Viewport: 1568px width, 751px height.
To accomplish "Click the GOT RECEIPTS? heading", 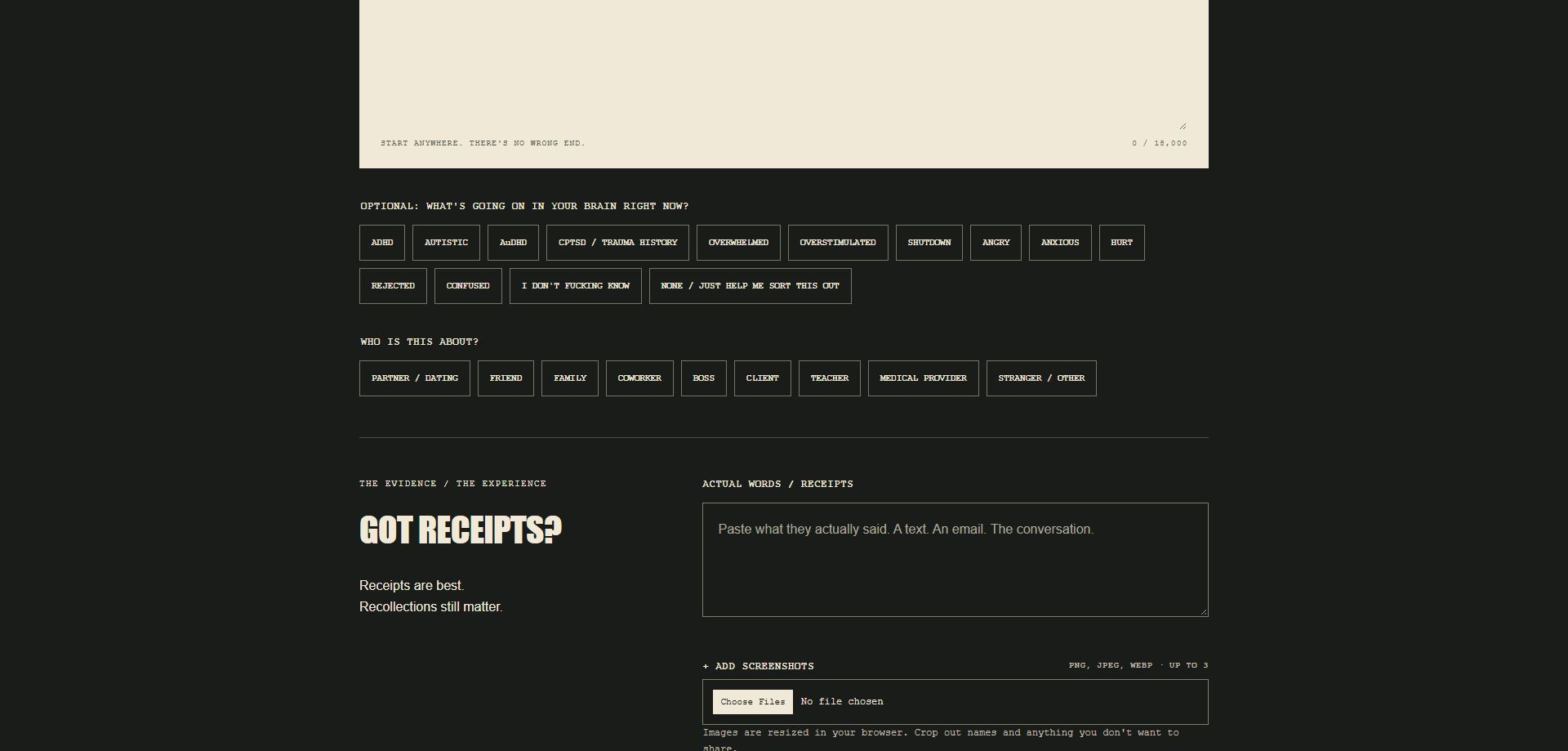I will coord(461,530).
